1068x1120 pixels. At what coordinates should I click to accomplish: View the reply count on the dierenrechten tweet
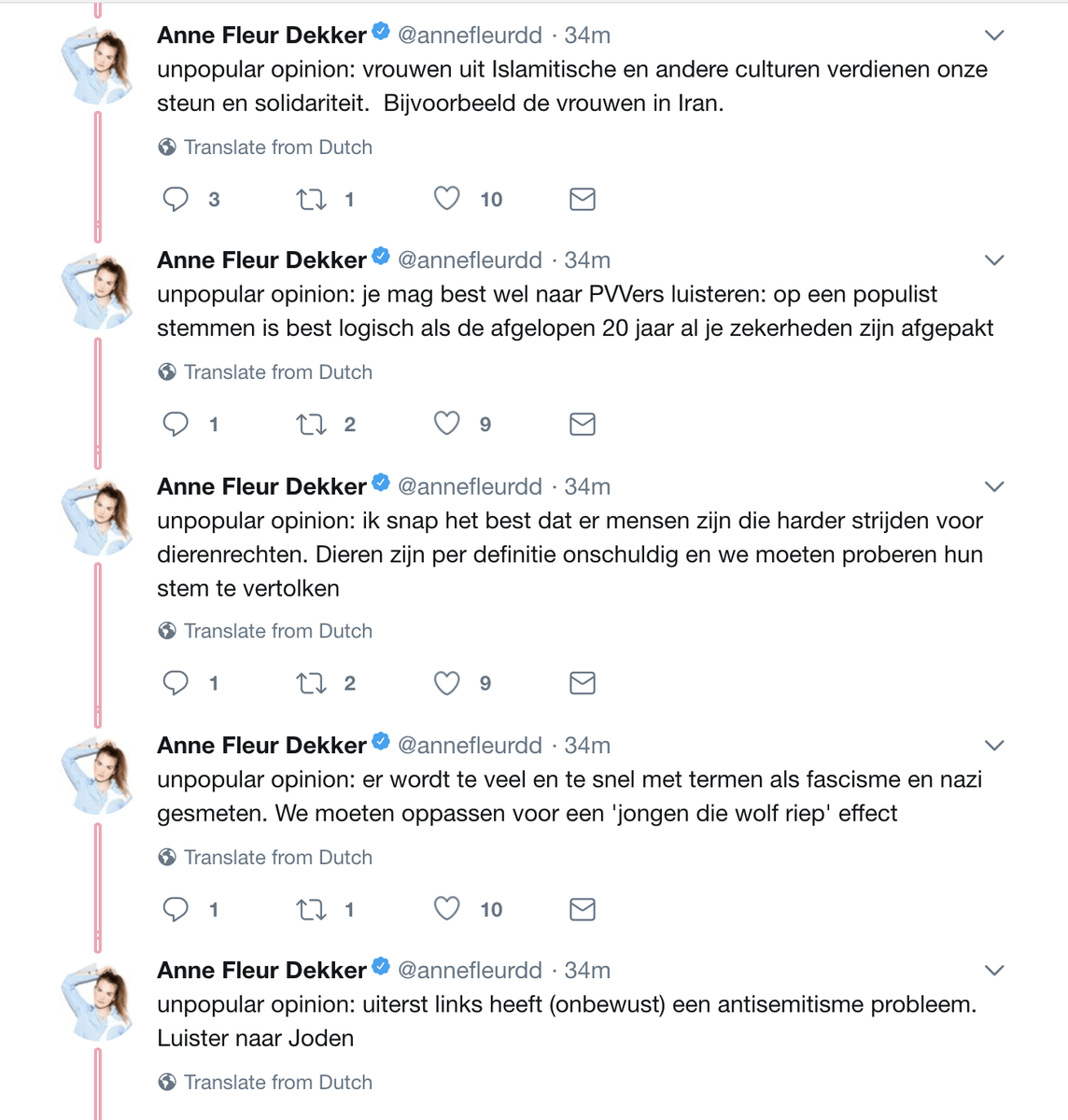click(214, 682)
